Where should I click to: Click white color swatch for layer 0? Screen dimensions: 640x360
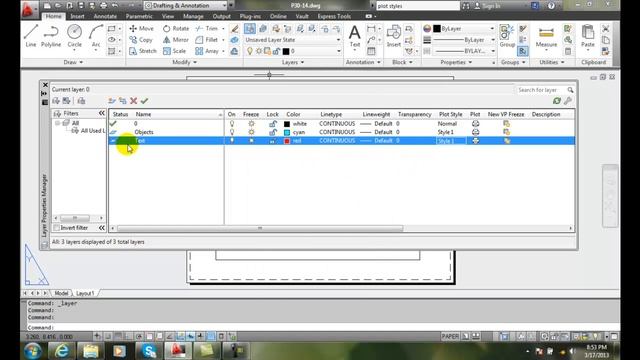click(287, 124)
